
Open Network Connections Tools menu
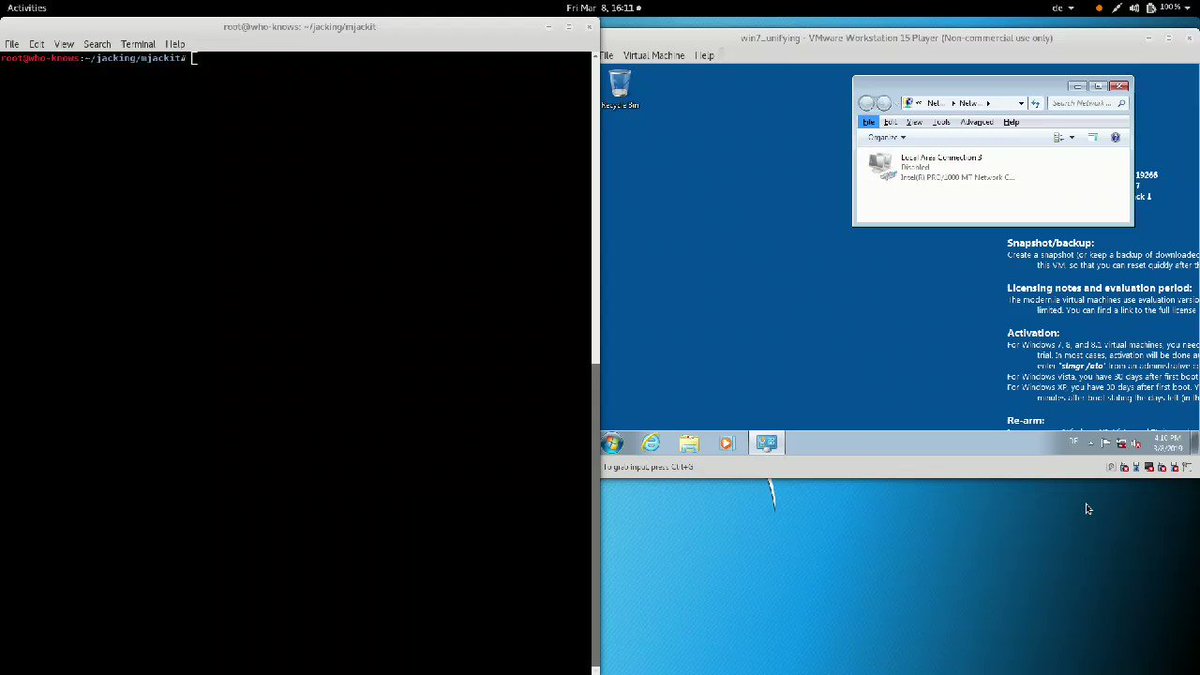pos(941,122)
